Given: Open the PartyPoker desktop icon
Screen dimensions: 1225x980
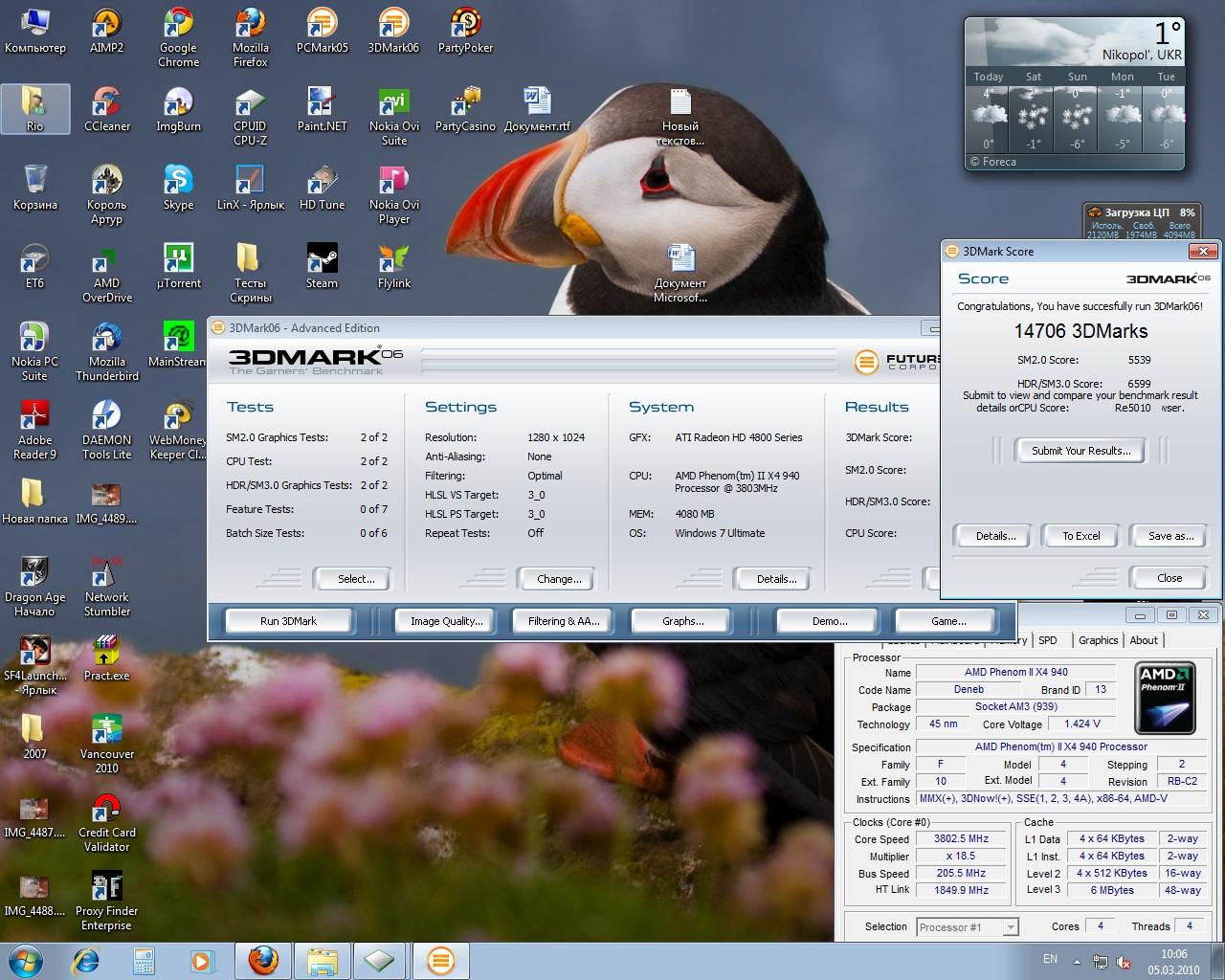Looking at the screenshot, I should (465, 31).
